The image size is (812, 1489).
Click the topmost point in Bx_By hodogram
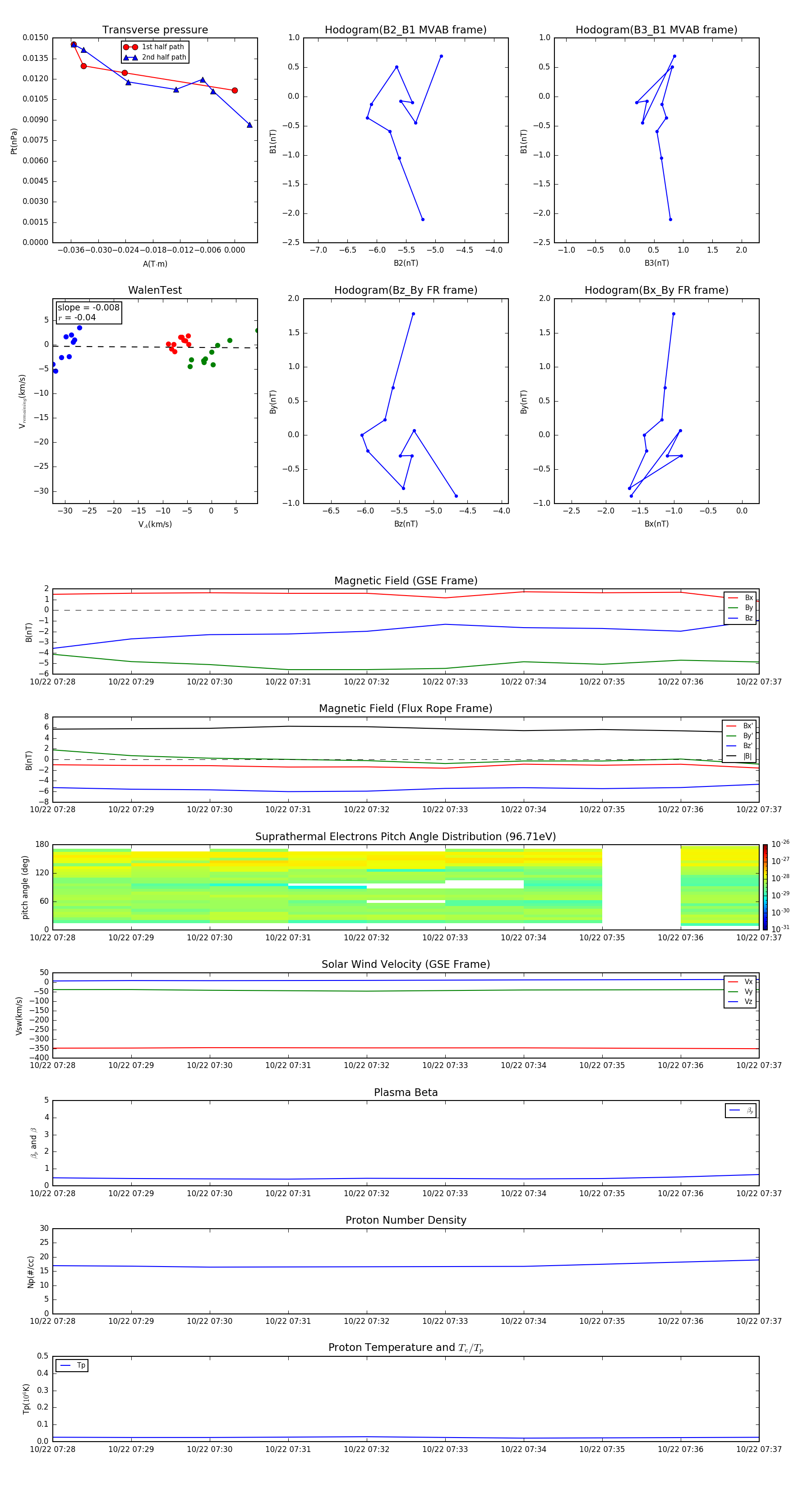tap(674, 314)
